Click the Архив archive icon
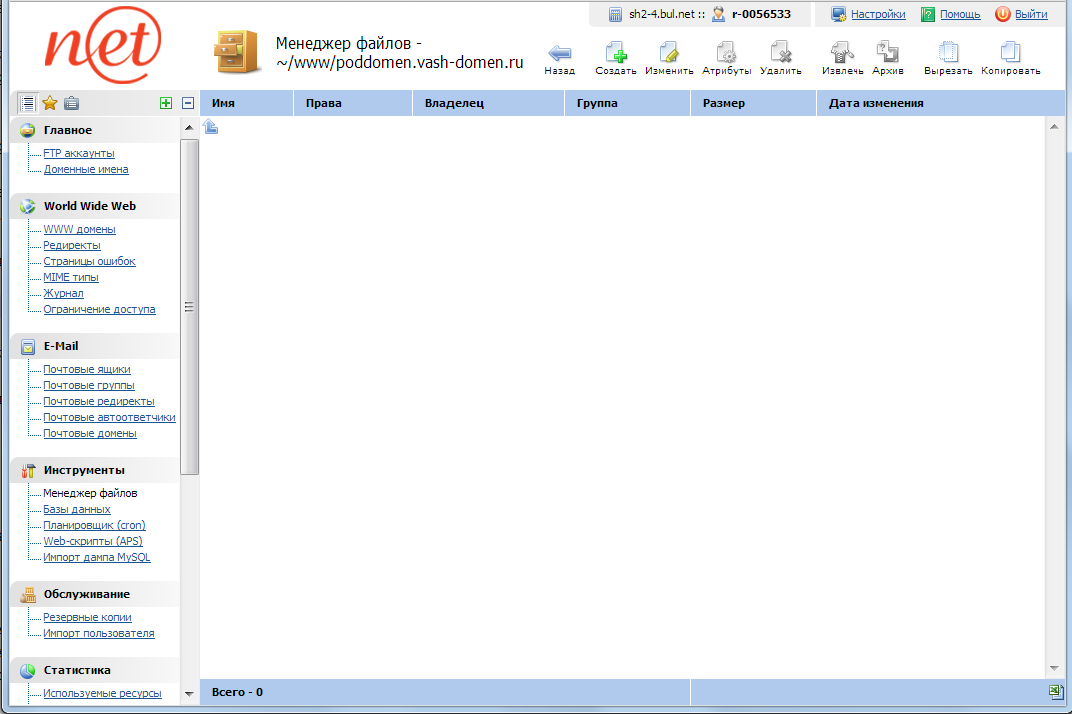The height and width of the screenshot is (714, 1072). [887, 53]
